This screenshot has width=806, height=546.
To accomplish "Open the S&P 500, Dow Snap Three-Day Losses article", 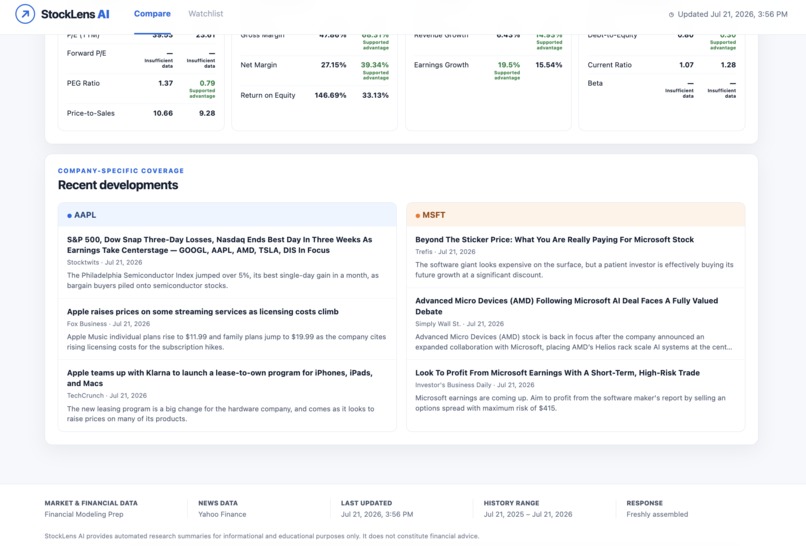I will pos(219,245).
